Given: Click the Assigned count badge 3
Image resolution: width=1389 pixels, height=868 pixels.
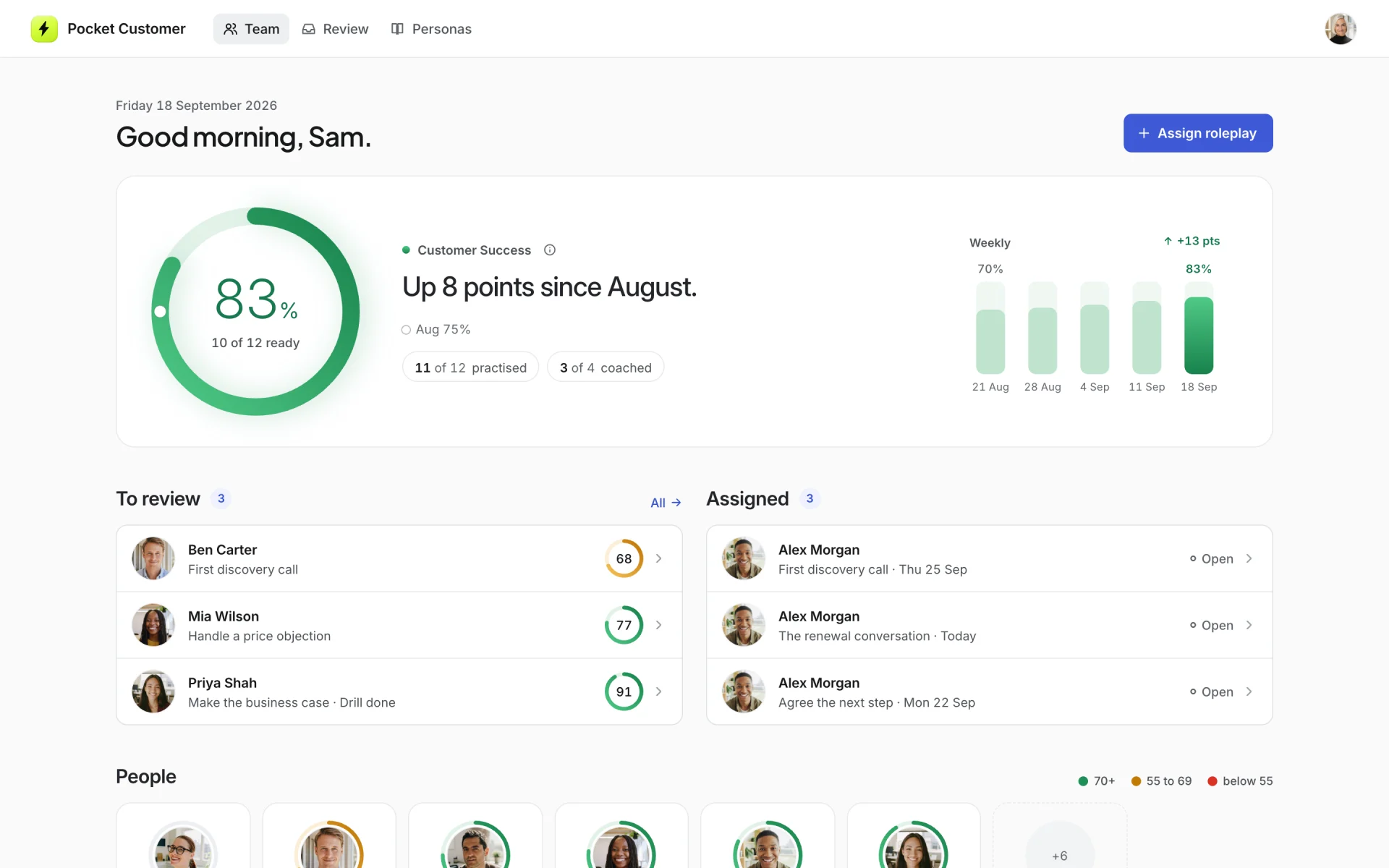Looking at the screenshot, I should pos(810,498).
